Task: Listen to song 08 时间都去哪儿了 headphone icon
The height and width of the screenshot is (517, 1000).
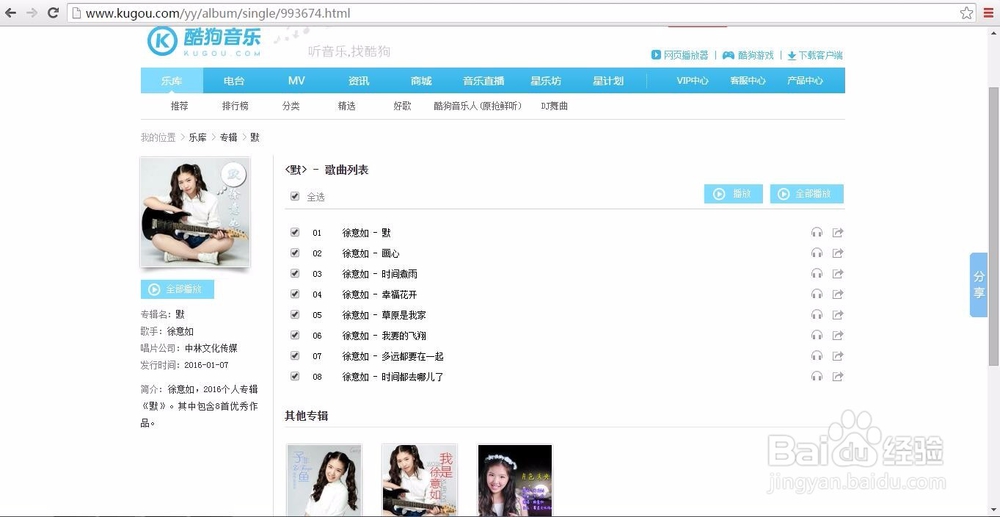Action: [x=817, y=376]
